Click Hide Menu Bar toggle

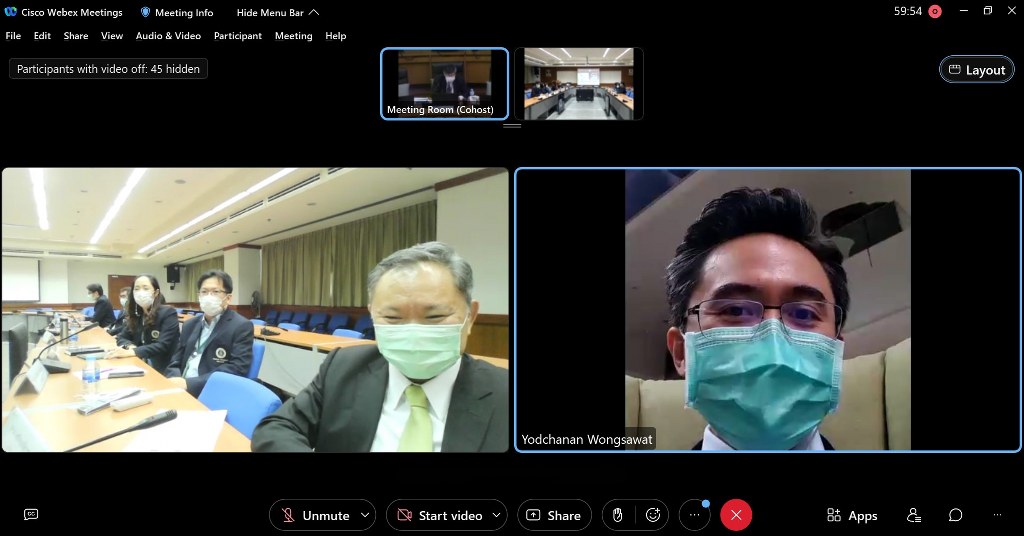(278, 12)
